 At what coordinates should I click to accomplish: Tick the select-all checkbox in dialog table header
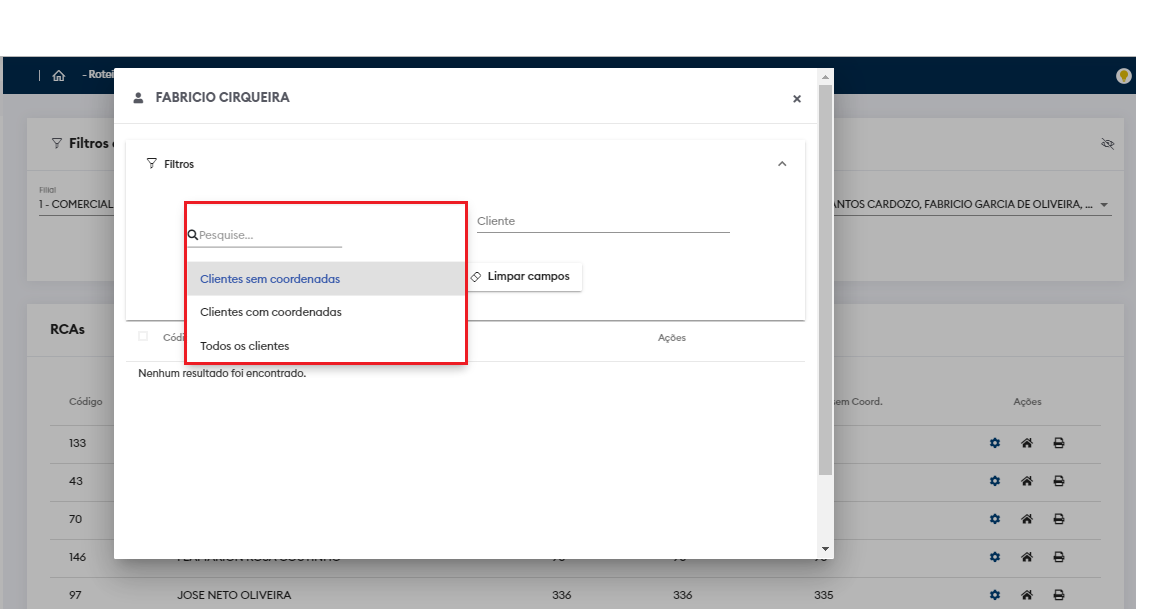pos(143,336)
